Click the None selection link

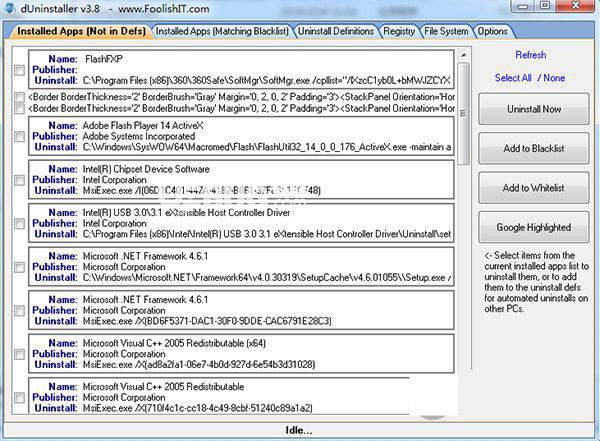(554, 78)
